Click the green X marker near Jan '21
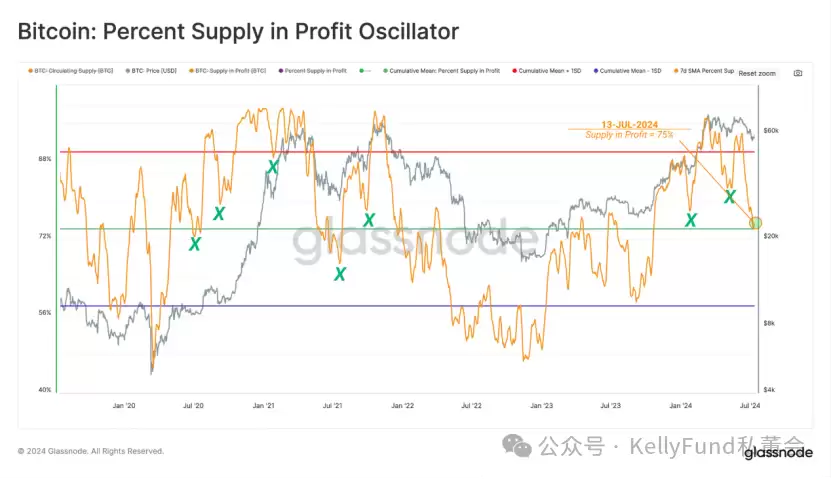Image resolution: width=831 pixels, height=479 pixels. pos(272,167)
